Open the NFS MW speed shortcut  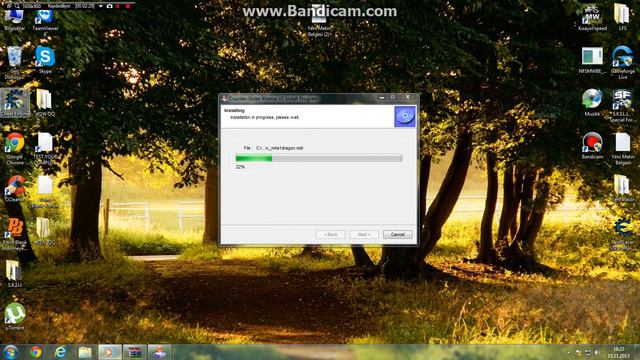coord(592,19)
